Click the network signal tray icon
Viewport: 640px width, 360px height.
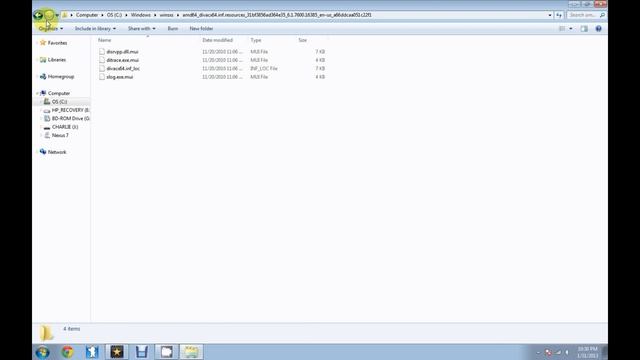[x=558, y=352]
